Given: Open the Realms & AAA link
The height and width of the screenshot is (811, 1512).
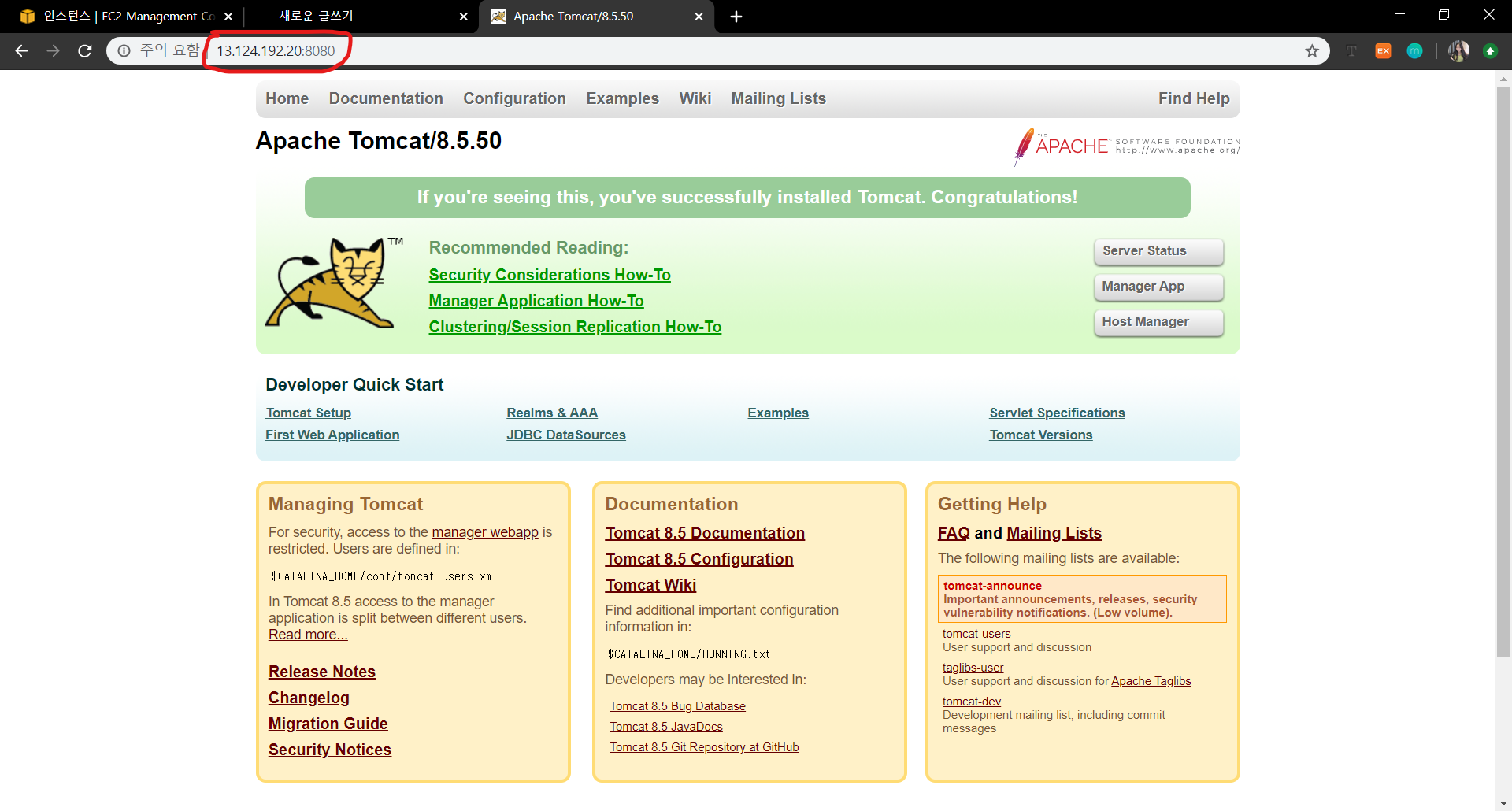Looking at the screenshot, I should pos(552,413).
